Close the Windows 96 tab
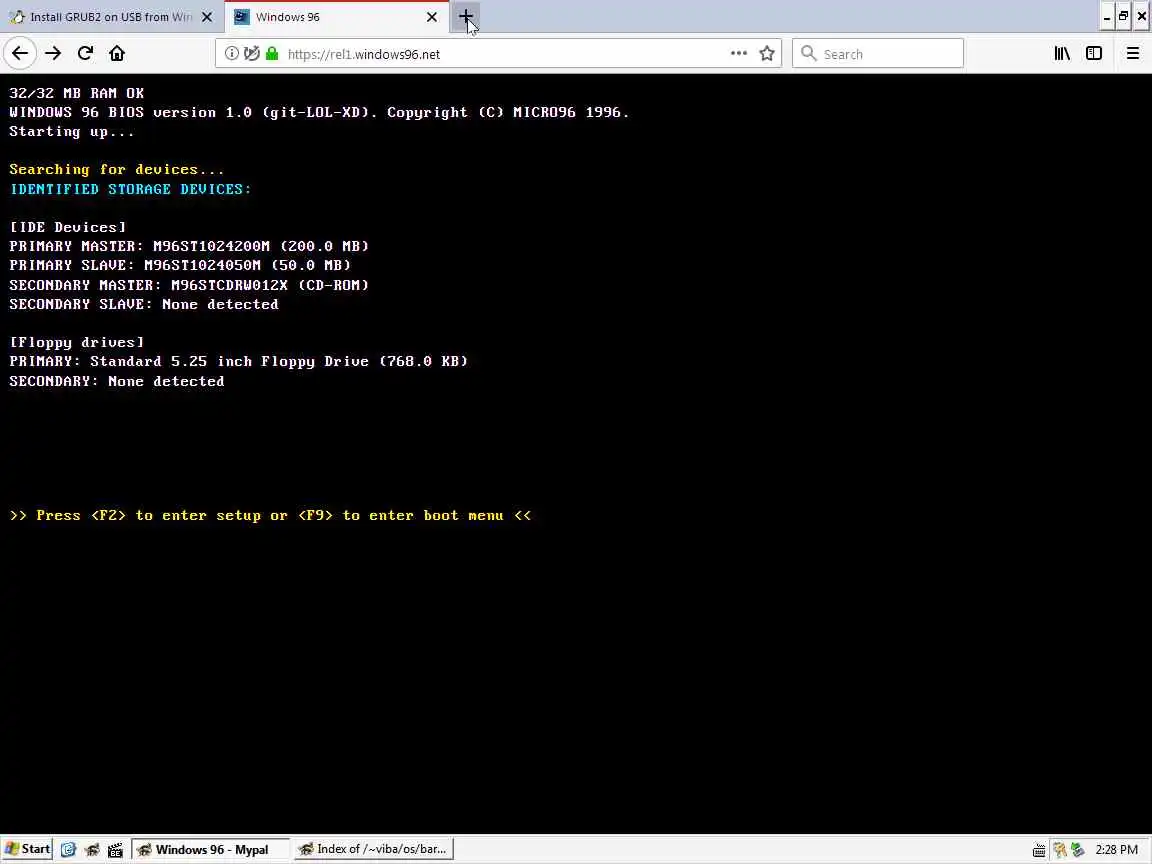 click(x=432, y=17)
